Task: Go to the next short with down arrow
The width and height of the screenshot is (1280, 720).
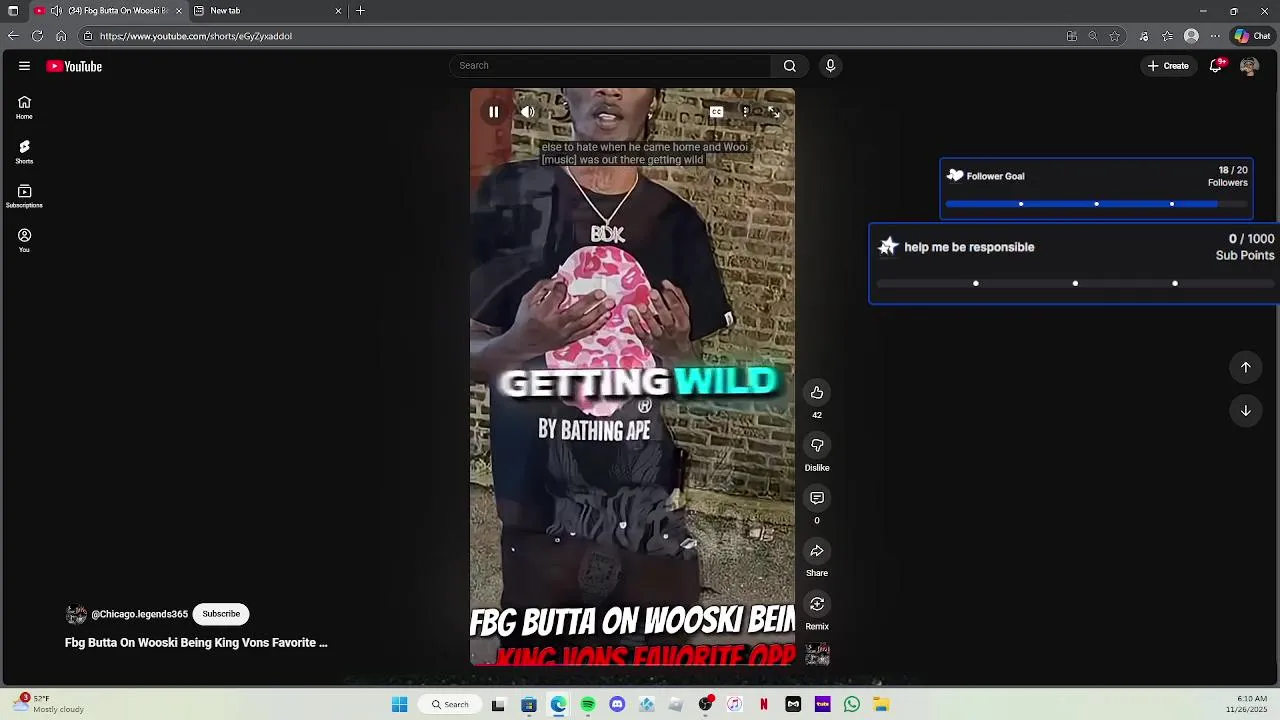Action: [x=1246, y=411]
